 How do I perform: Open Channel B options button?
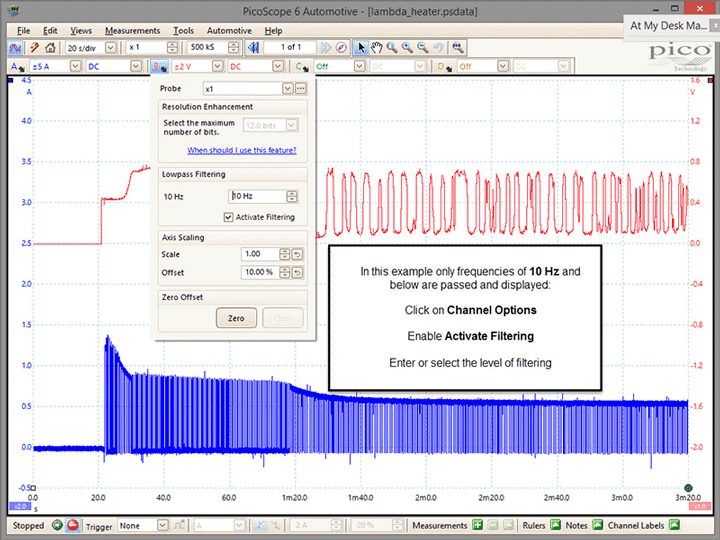click(159, 67)
